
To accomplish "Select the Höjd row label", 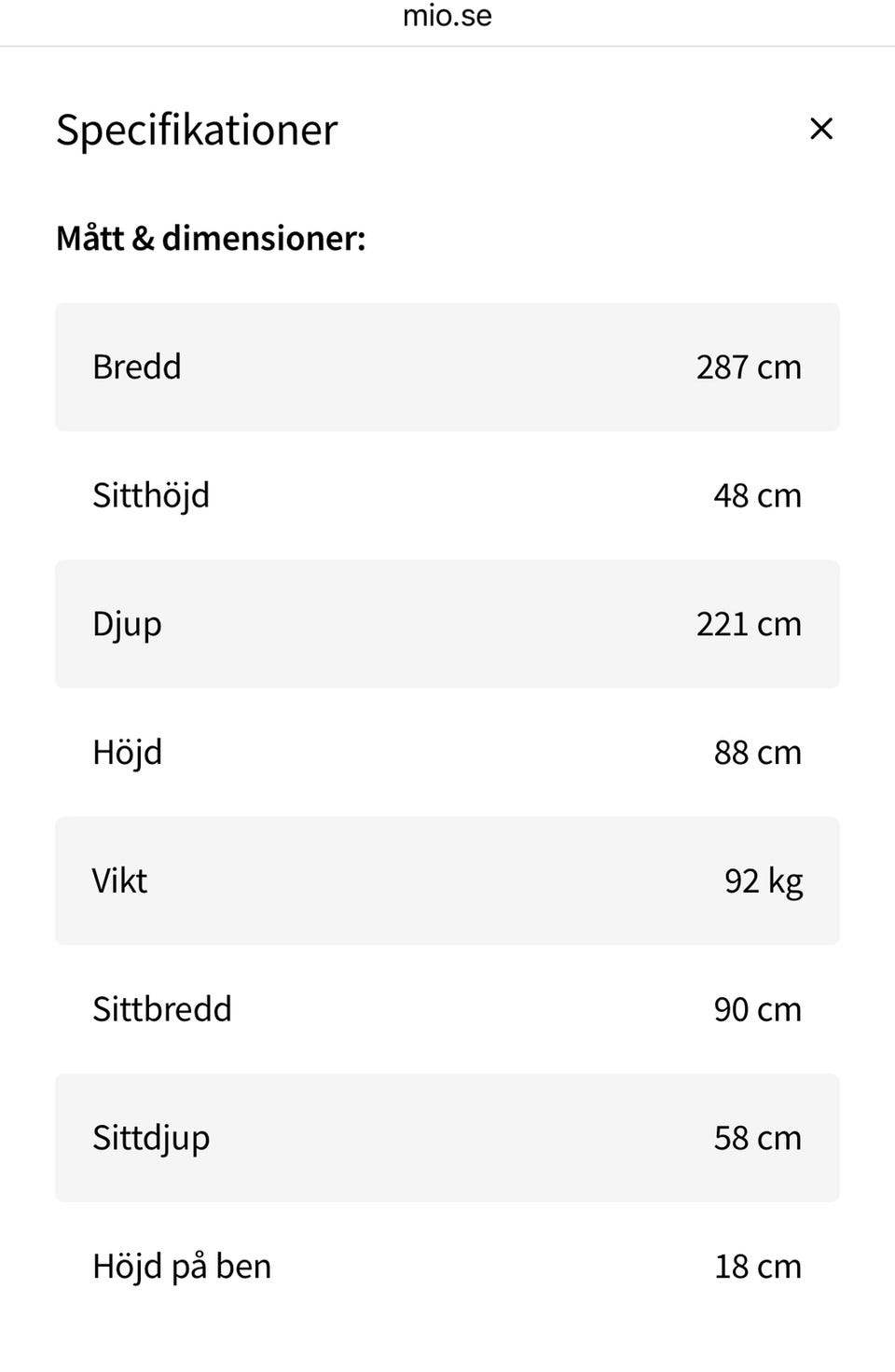I will 127,753.
